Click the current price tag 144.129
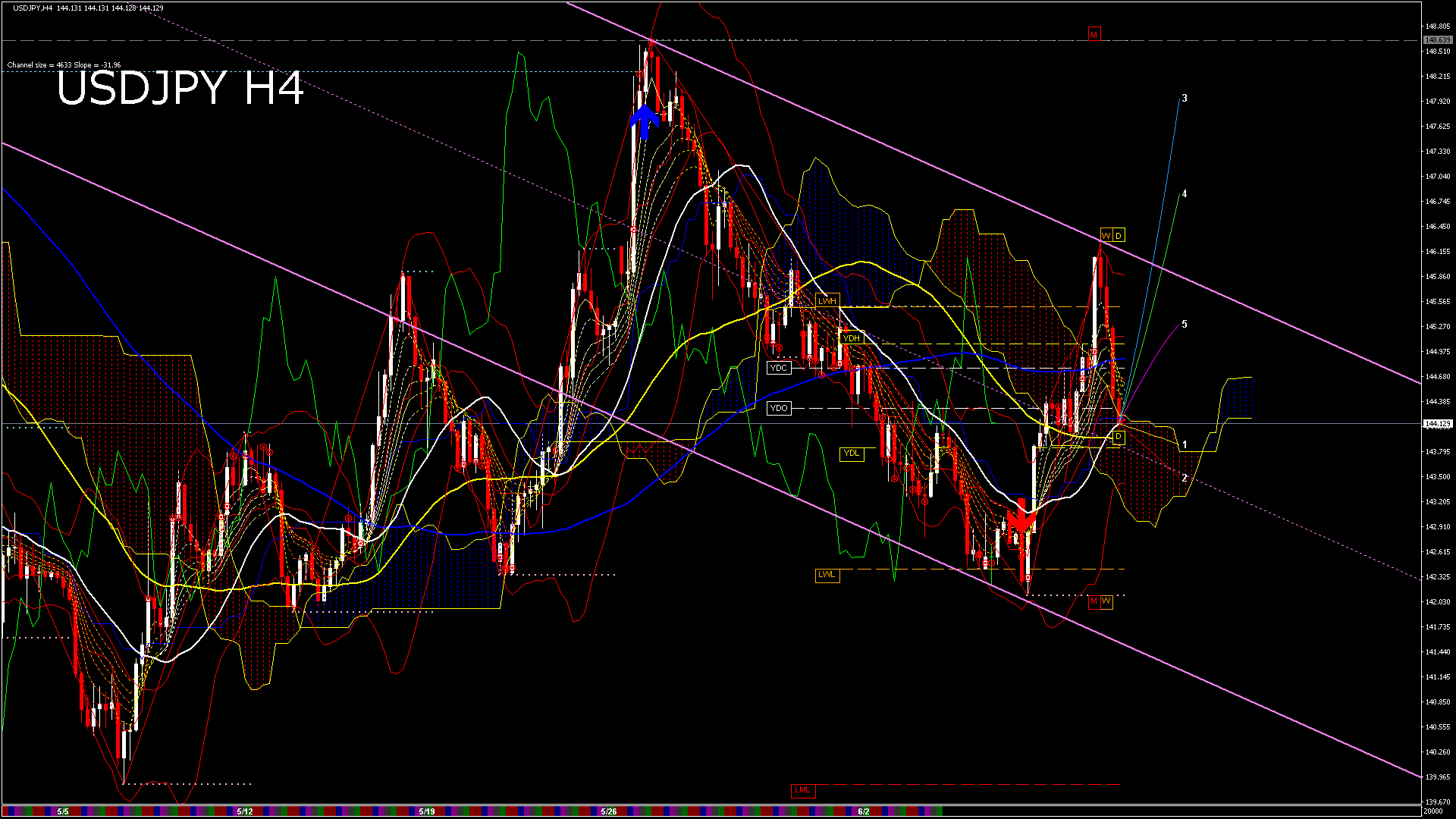1456x819 pixels. point(1437,424)
